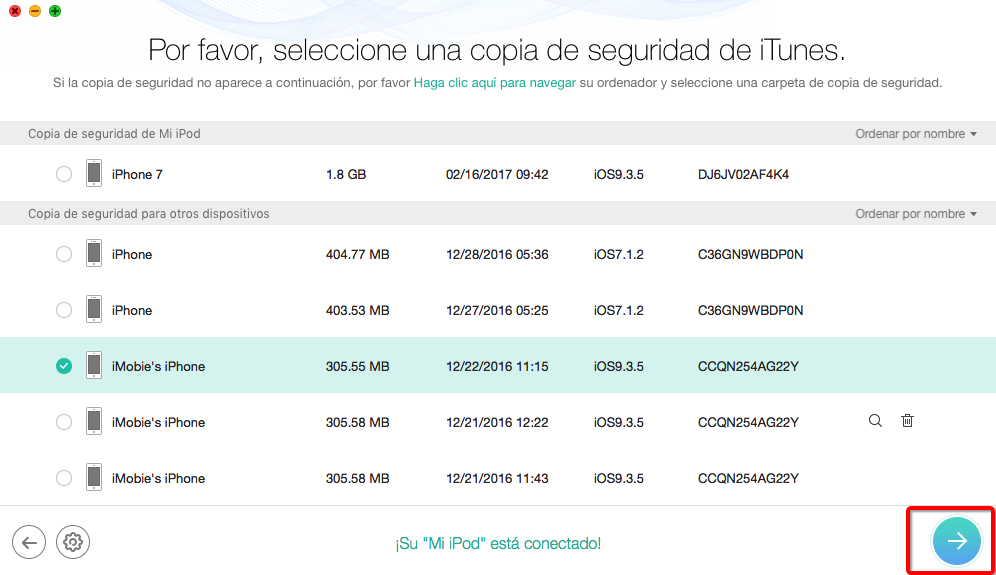The height and width of the screenshot is (575, 996).
Task: Click the 1.8 GB size value
Action: [x=346, y=175]
